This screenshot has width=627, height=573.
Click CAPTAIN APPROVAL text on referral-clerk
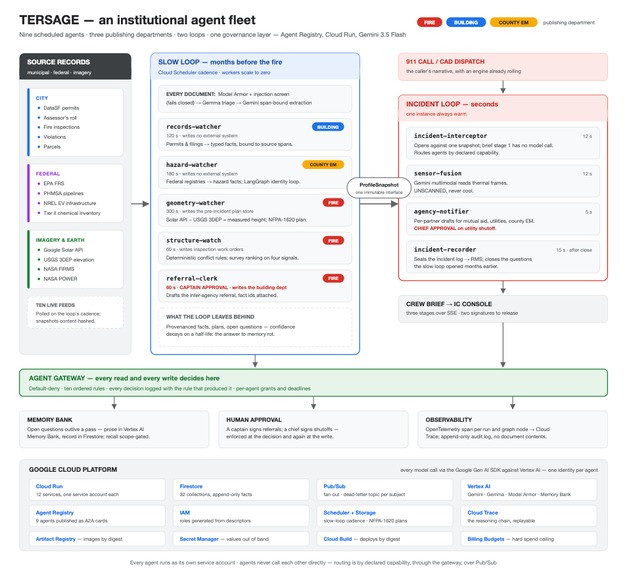[x=204, y=287]
